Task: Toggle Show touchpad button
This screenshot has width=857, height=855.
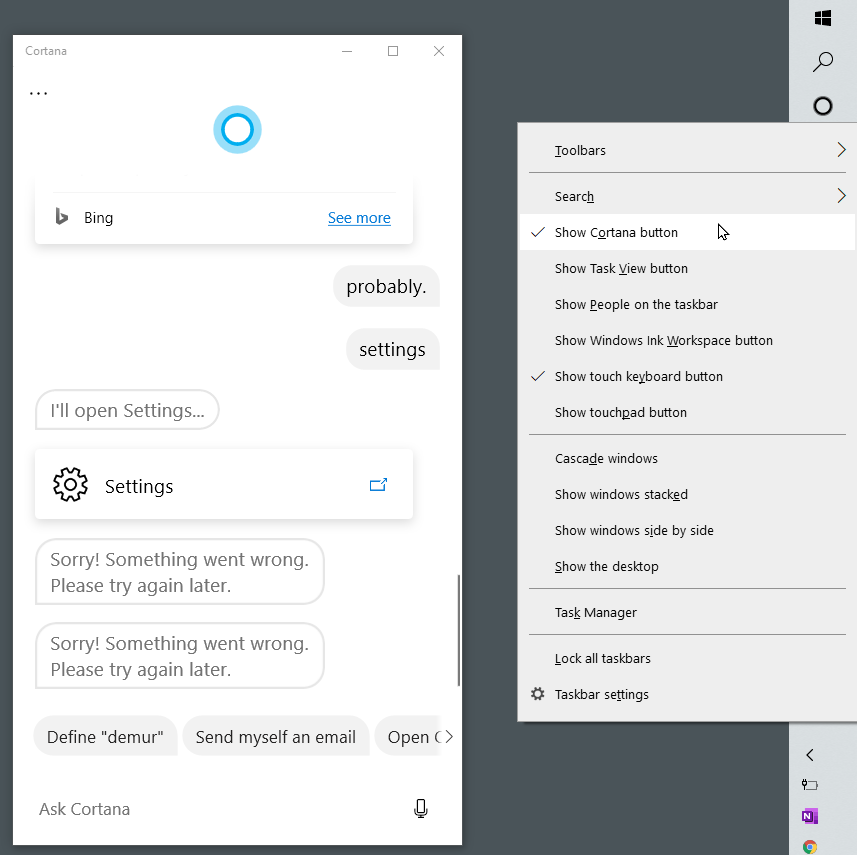Action: point(687,412)
